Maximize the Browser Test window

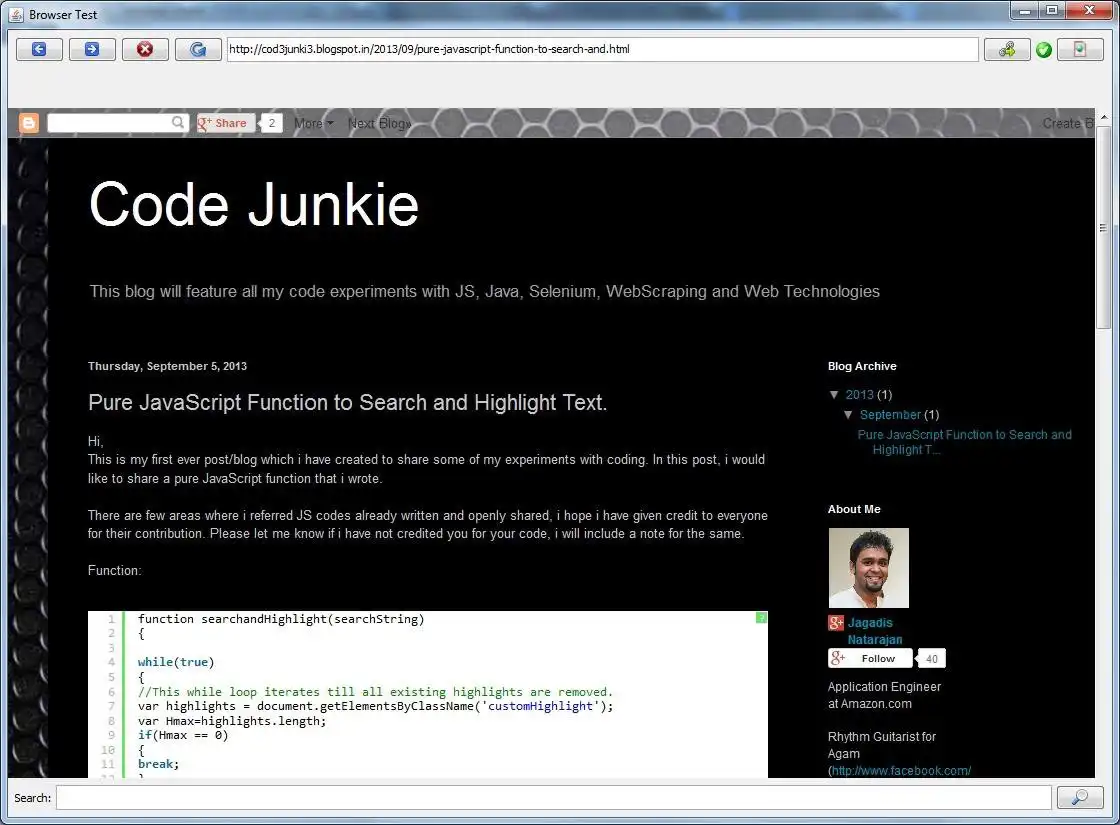[1052, 10]
